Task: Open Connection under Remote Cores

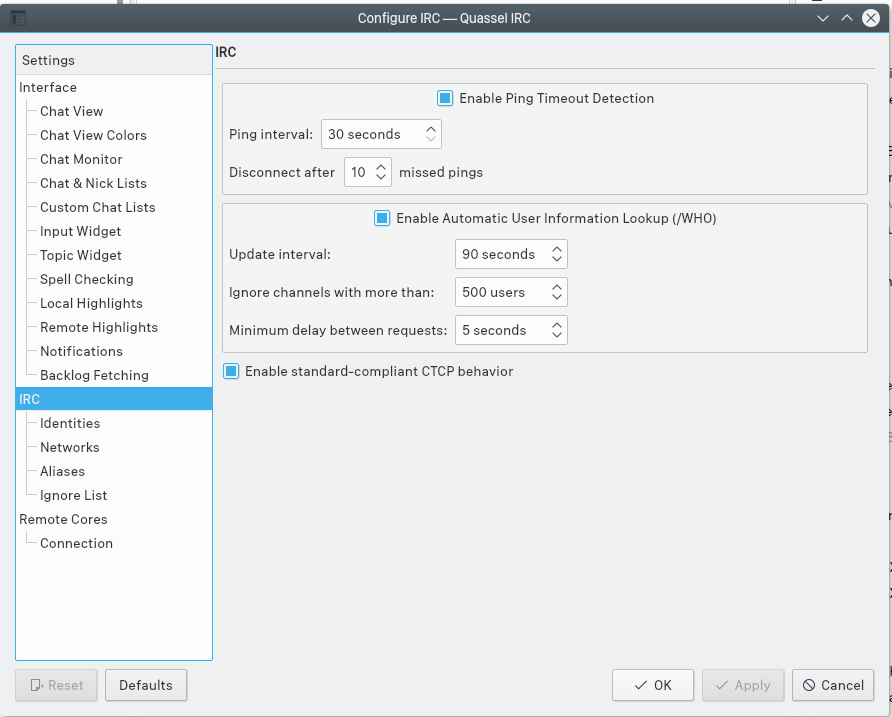Action: tap(76, 543)
